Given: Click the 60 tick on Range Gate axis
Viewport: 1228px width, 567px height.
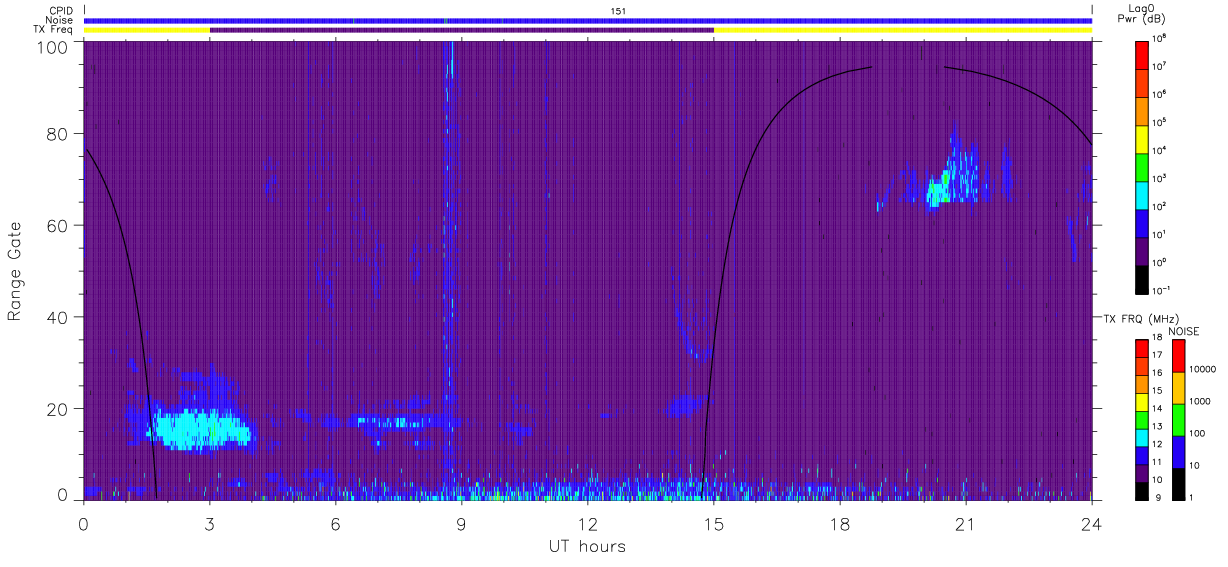Looking at the screenshot, I should coord(57,225).
